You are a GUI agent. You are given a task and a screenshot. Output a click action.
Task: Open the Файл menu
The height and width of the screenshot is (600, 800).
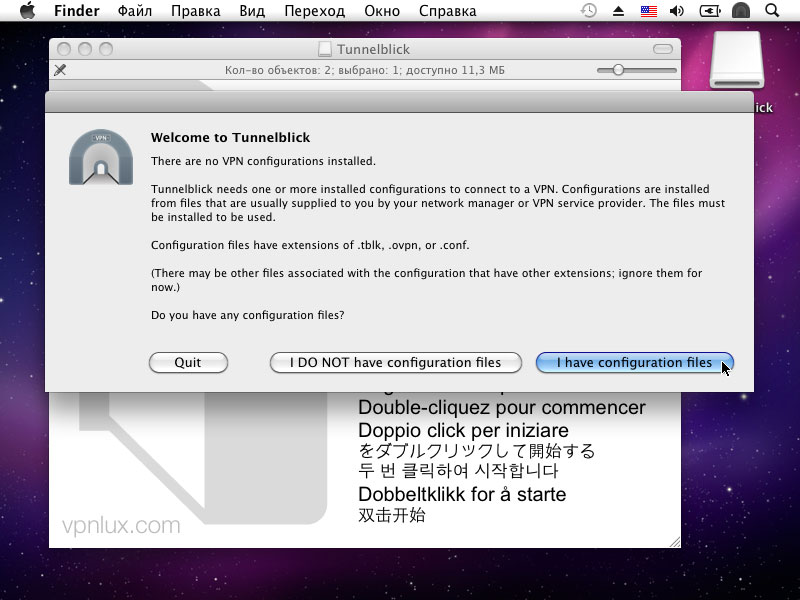click(x=135, y=11)
